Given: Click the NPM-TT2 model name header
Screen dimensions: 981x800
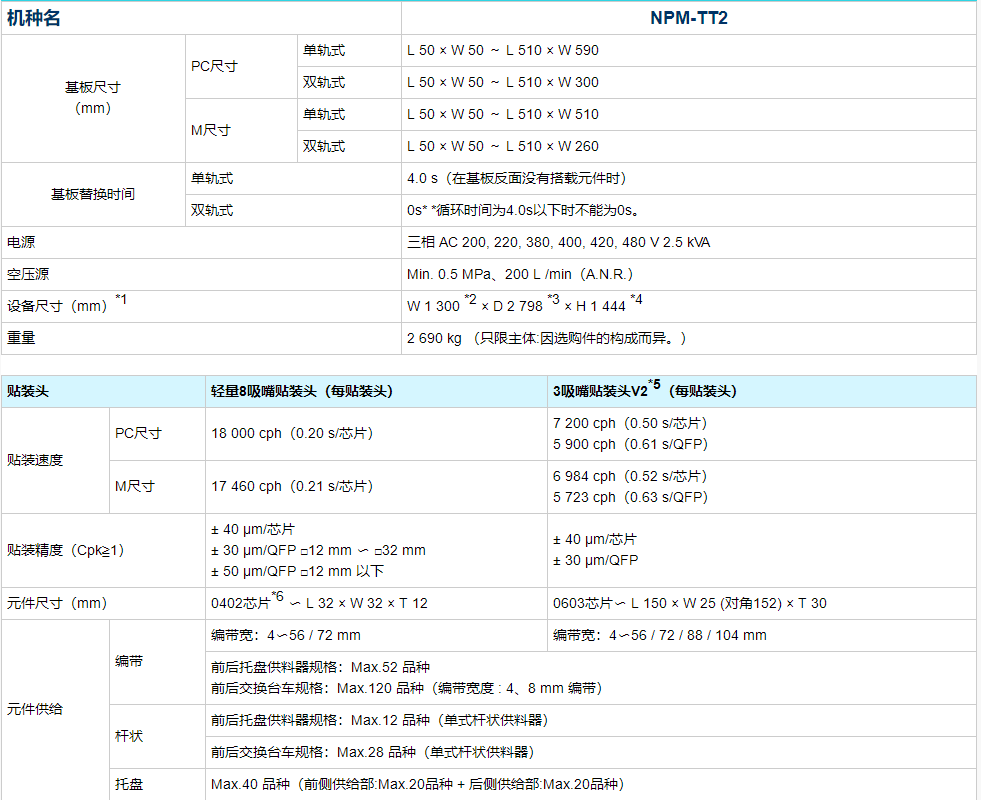Looking at the screenshot, I should coord(688,18).
